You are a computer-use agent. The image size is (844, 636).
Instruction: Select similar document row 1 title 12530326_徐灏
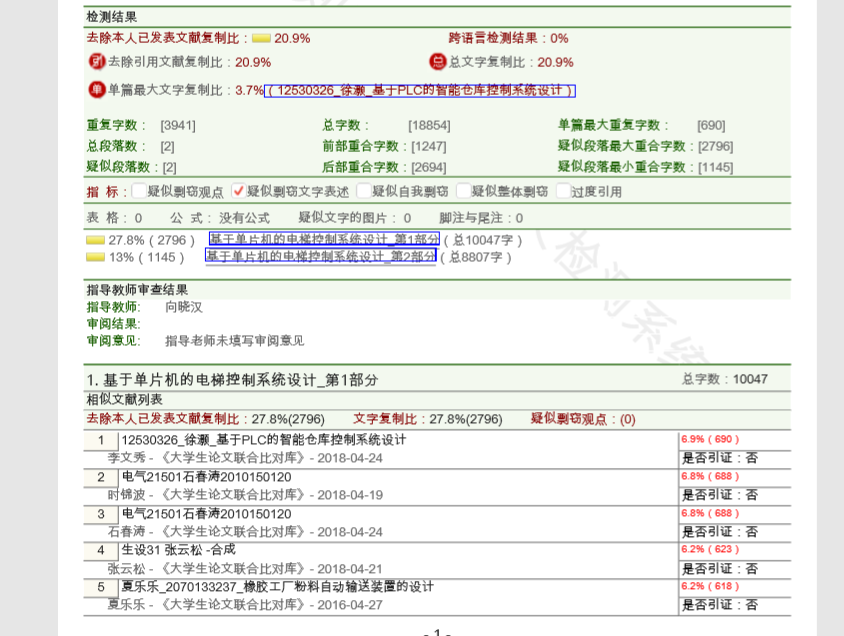(264, 440)
